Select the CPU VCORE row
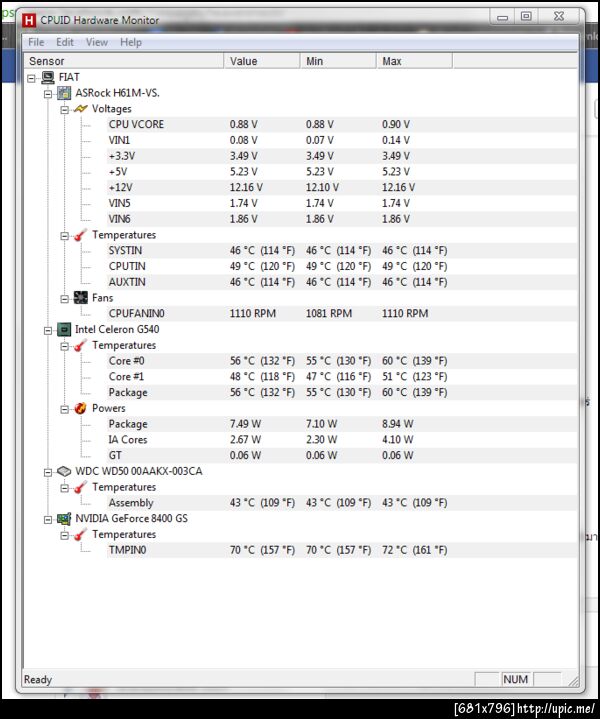600x719 pixels. point(342,124)
